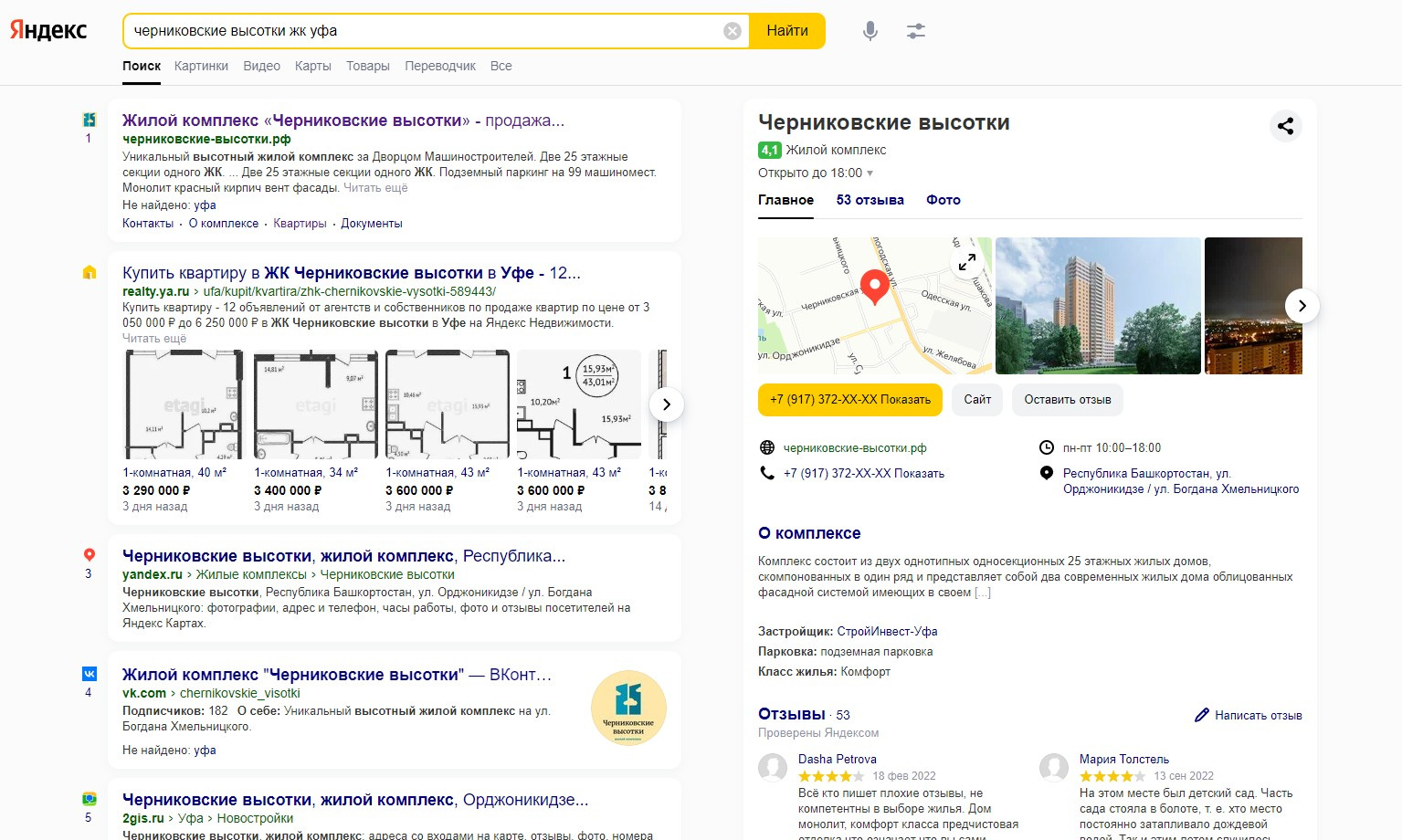
Task: Open the Документы sitelink
Action: 372,224
